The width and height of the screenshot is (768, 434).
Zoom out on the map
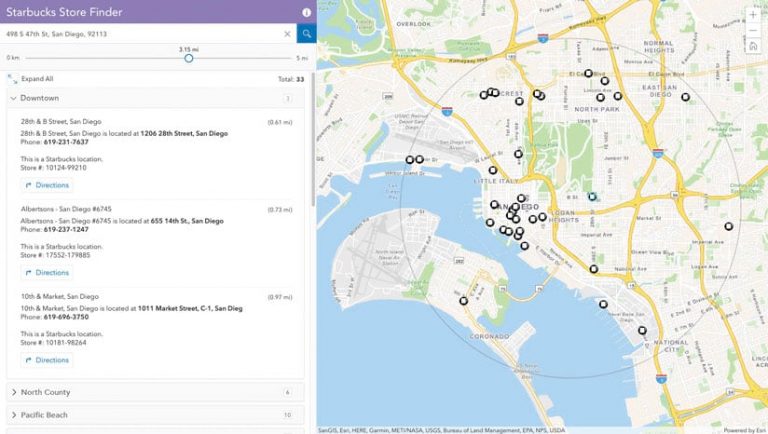[753, 30]
